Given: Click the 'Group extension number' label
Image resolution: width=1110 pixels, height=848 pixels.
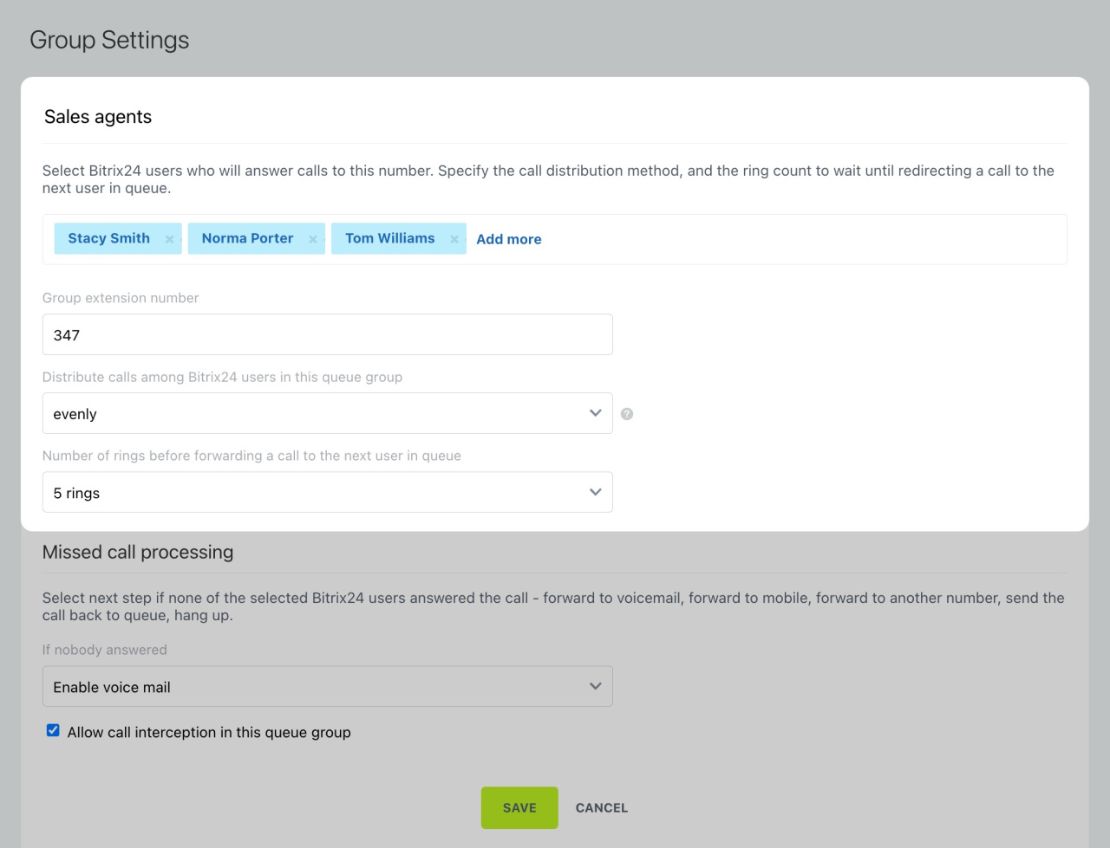Looking at the screenshot, I should [x=120, y=298].
